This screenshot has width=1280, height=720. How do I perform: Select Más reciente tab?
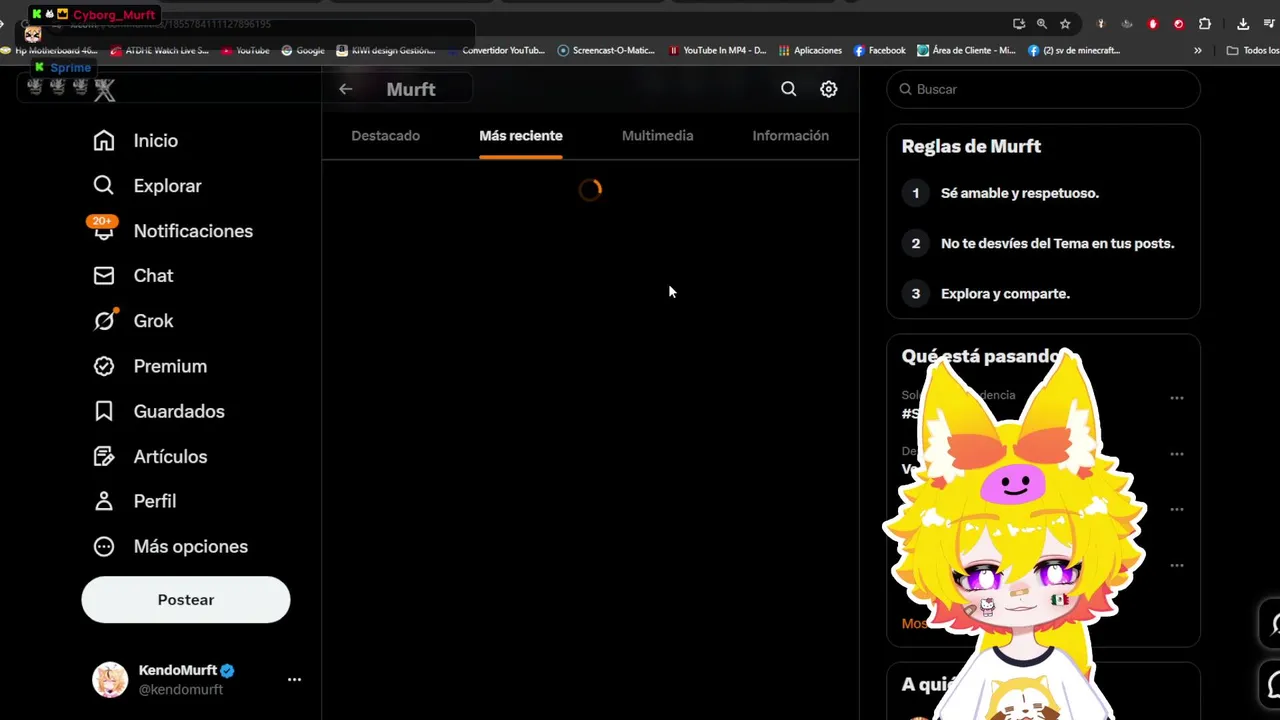pyautogui.click(x=521, y=136)
